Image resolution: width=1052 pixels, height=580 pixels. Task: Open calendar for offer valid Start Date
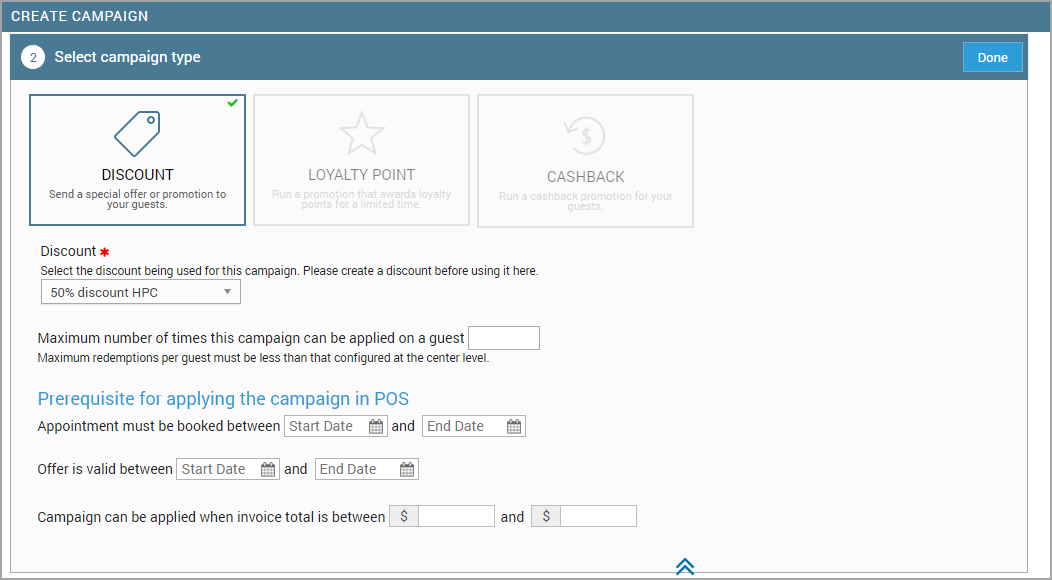click(x=268, y=469)
